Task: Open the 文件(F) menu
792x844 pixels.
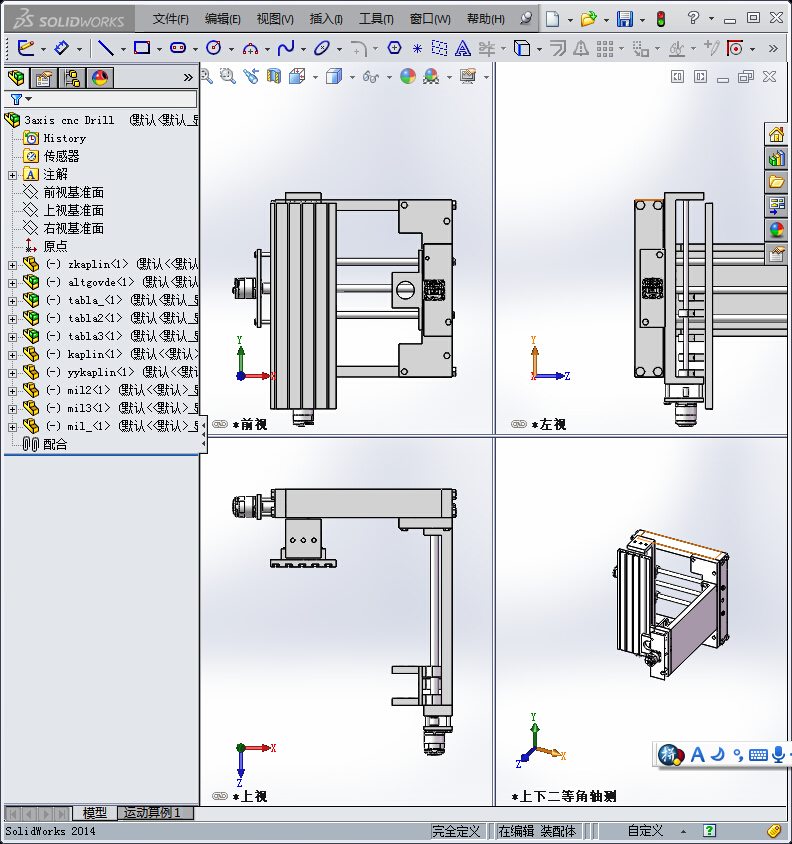Action: point(170,19)
